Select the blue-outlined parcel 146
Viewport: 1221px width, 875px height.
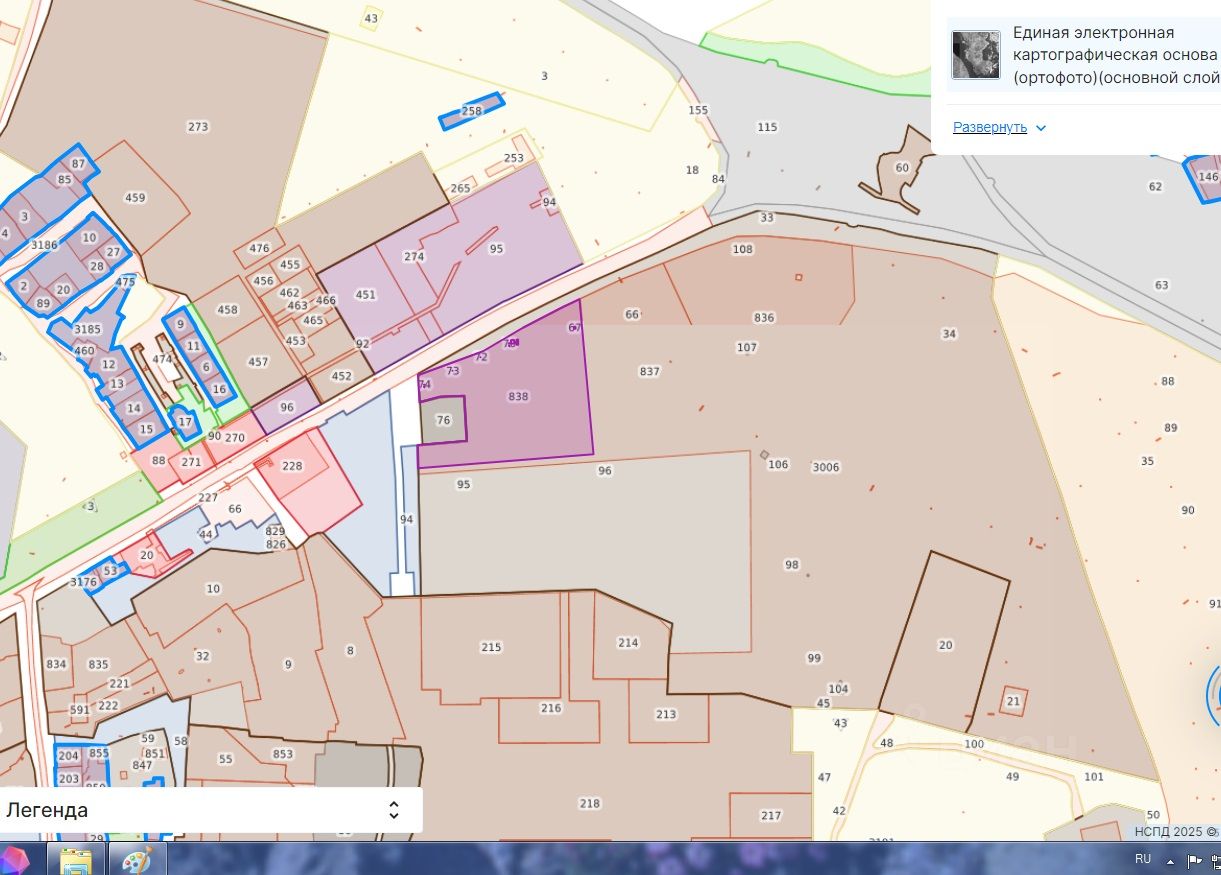1208,177
